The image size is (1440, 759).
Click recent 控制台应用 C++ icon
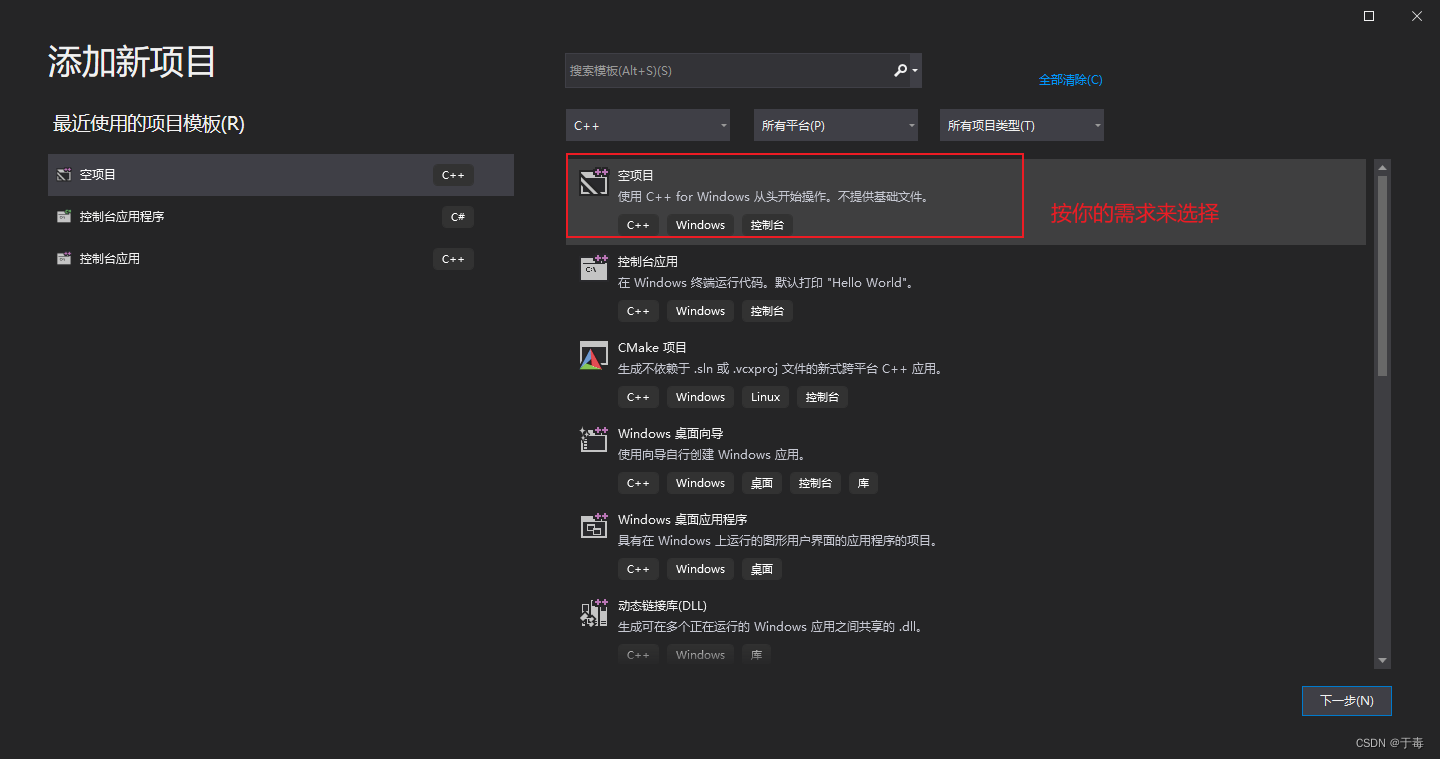tap(64, 258)
